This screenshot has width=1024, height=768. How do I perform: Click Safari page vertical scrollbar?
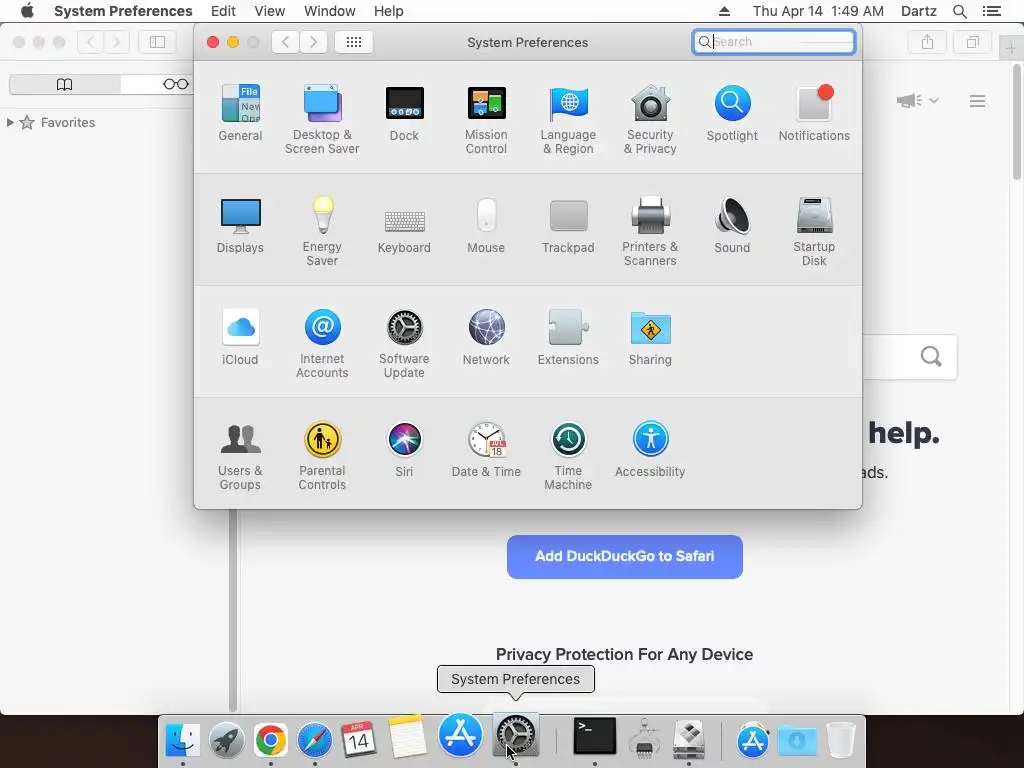point(1016,122)
